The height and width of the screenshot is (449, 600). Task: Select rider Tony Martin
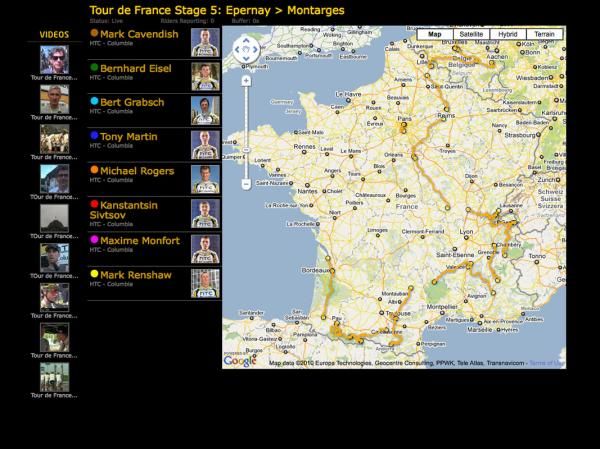point(129,137)
